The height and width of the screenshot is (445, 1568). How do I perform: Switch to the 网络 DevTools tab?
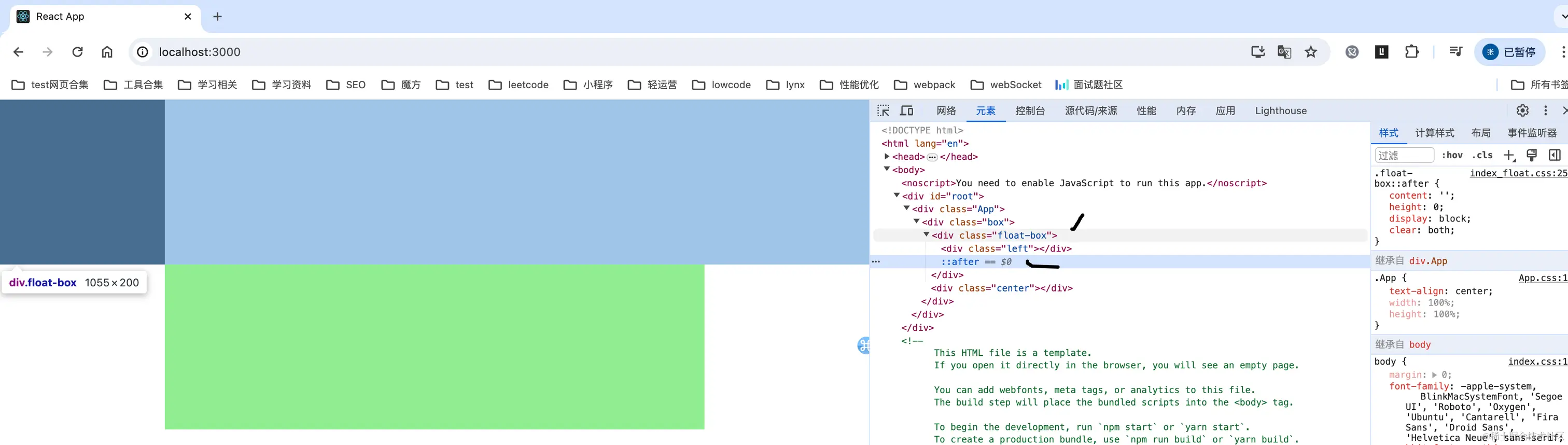click(x=946, y=111)
